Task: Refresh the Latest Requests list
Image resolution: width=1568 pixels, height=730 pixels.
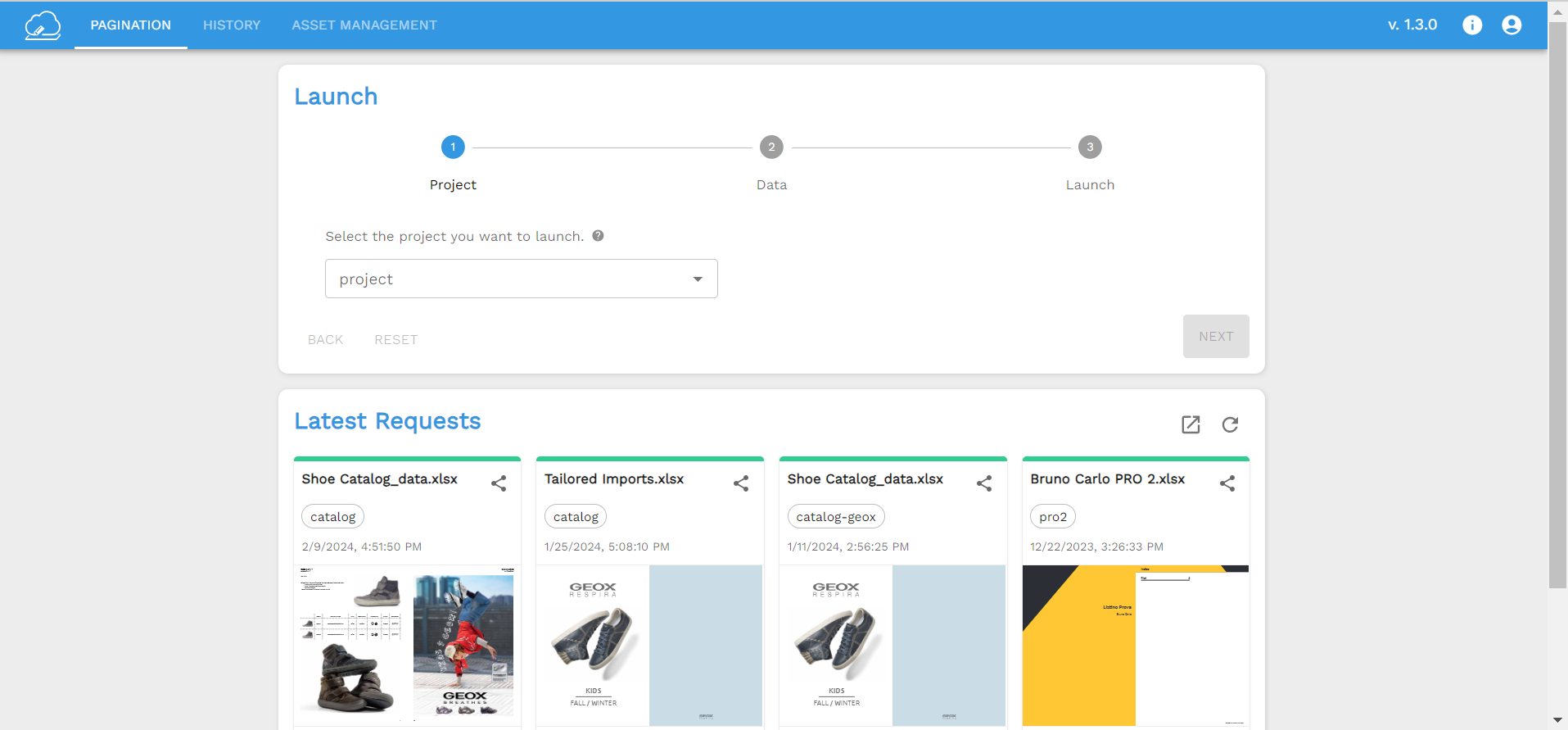Action: [x=1230, y=424]
